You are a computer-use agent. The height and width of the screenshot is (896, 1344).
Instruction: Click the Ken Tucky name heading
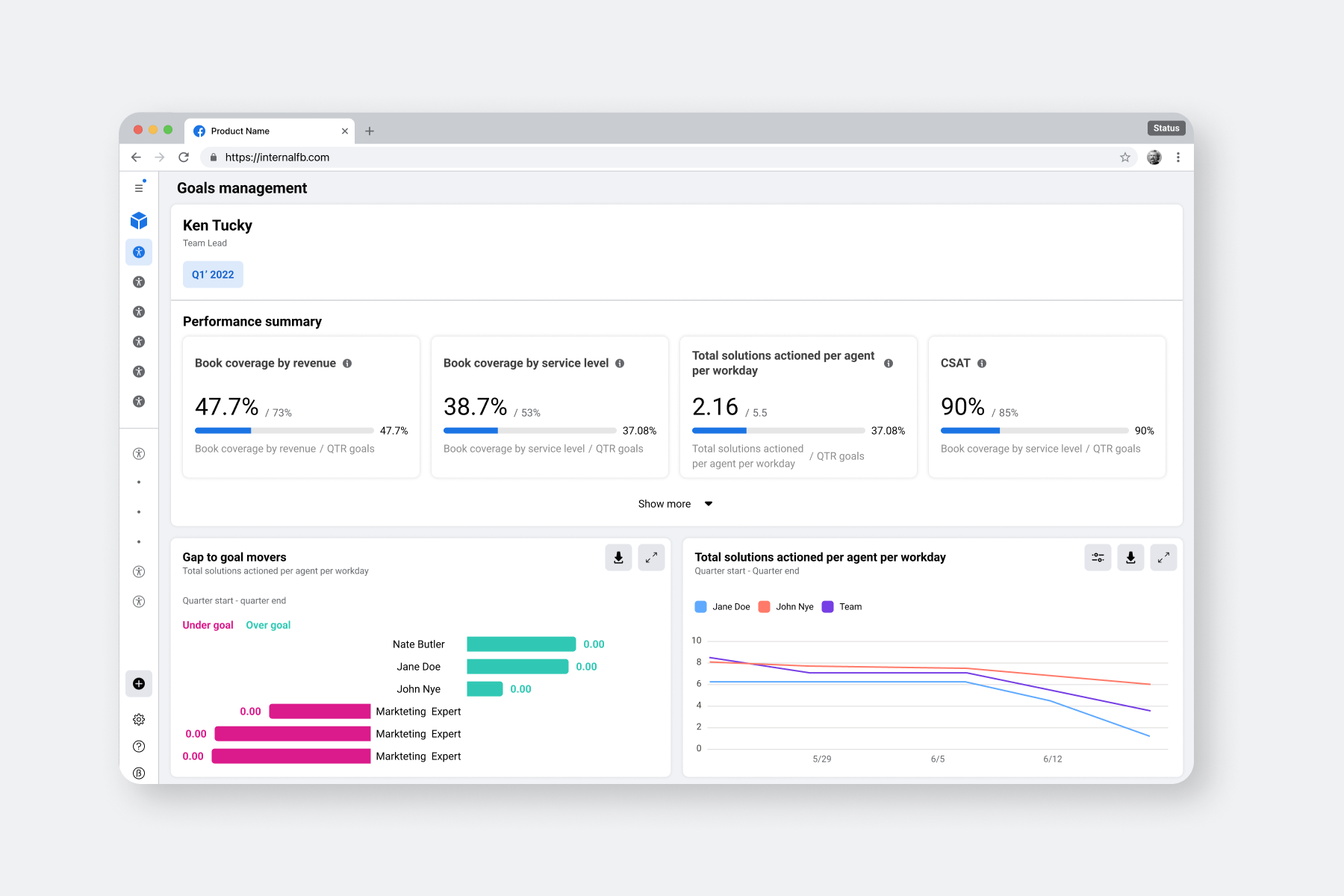[217, 225]
